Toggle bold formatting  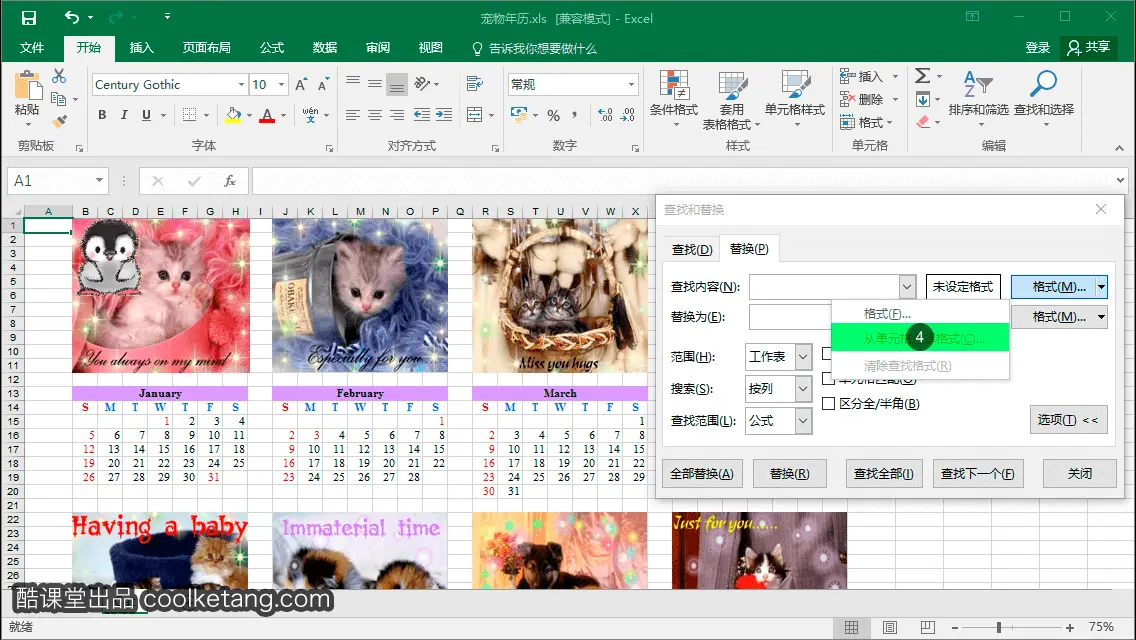point(102,115)
